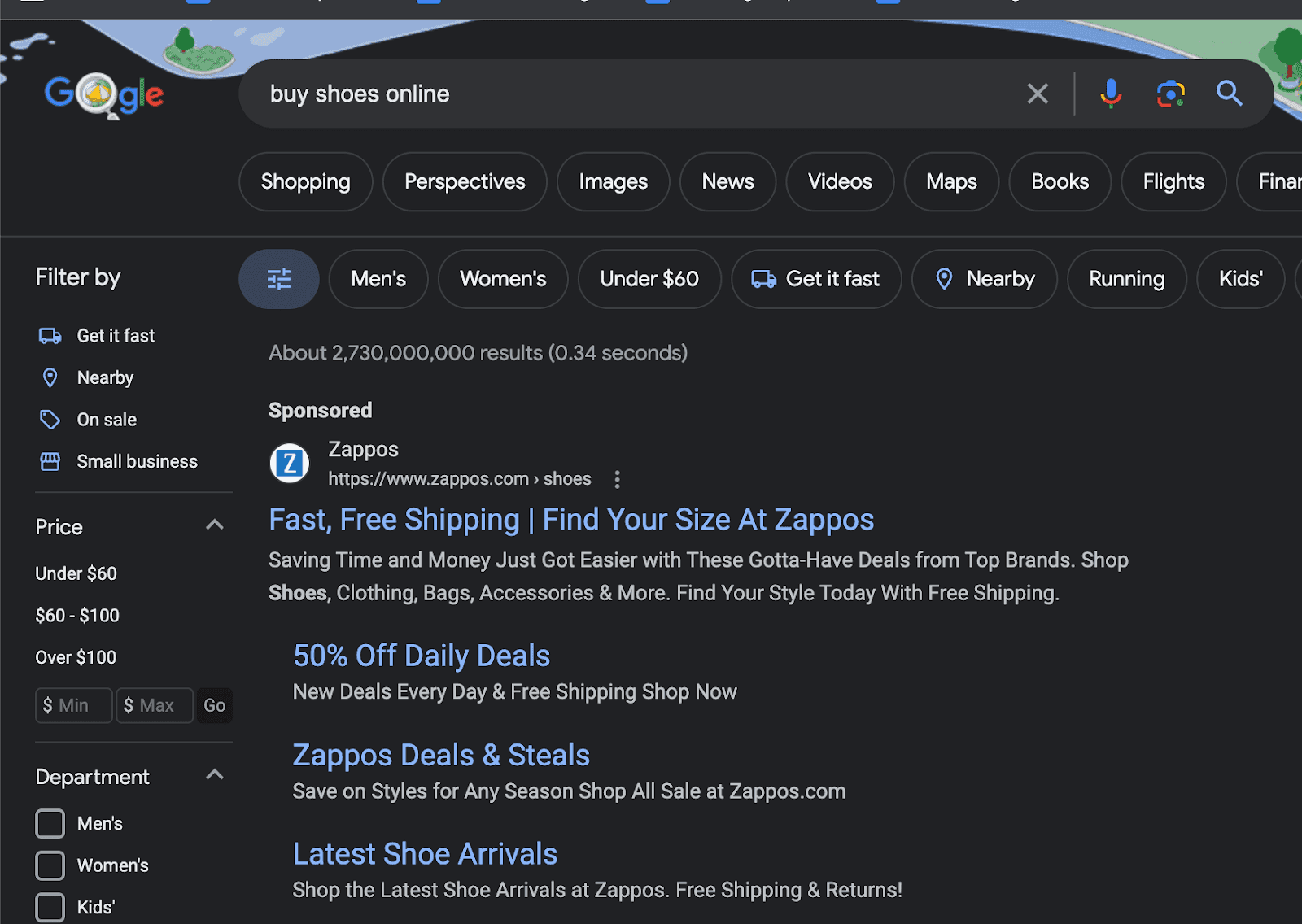
Task: Click the Google Doodle logo
Action: [x=104, y=94]
